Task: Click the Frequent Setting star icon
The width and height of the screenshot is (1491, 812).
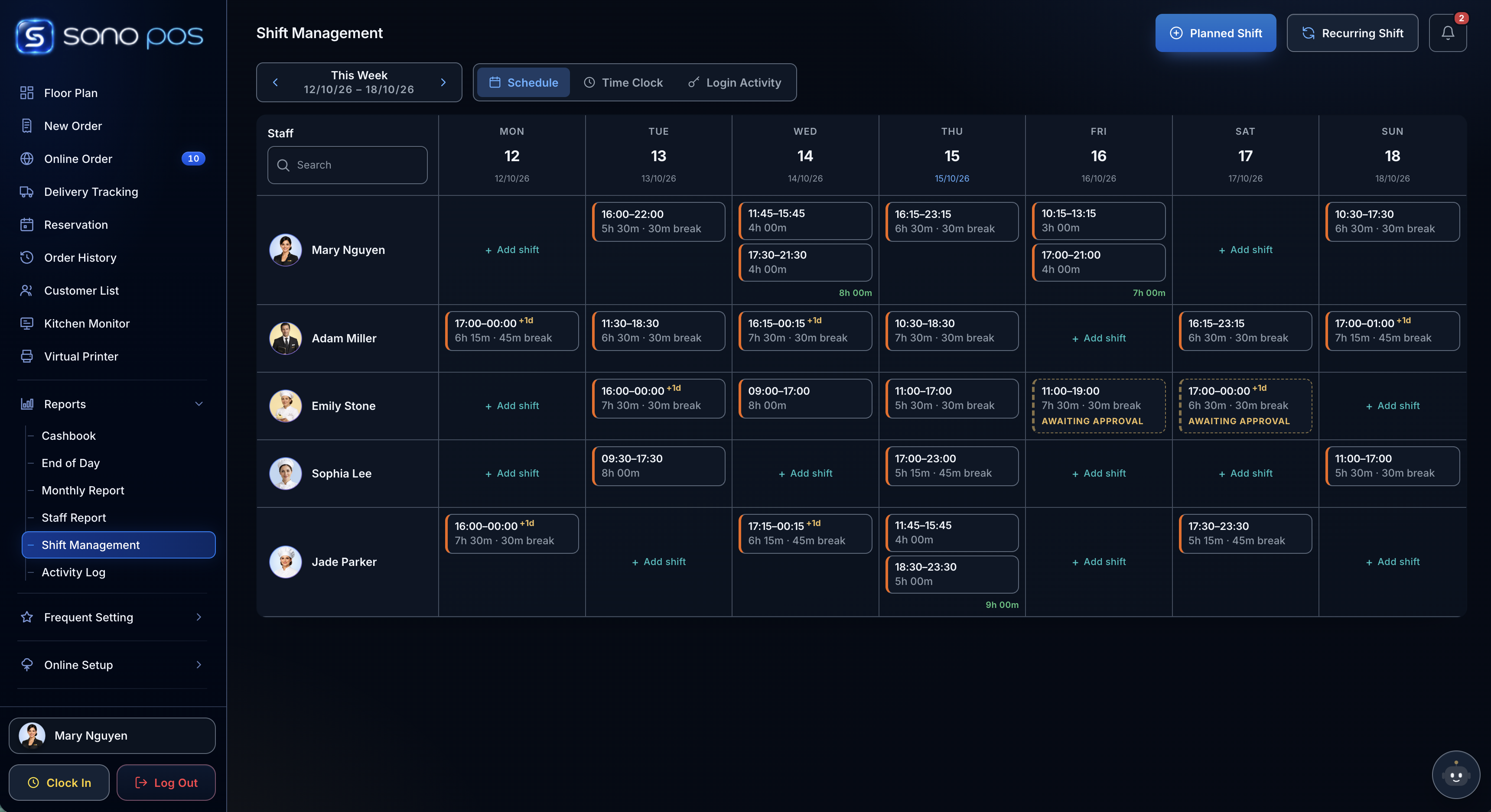Action: click(26, 617)
